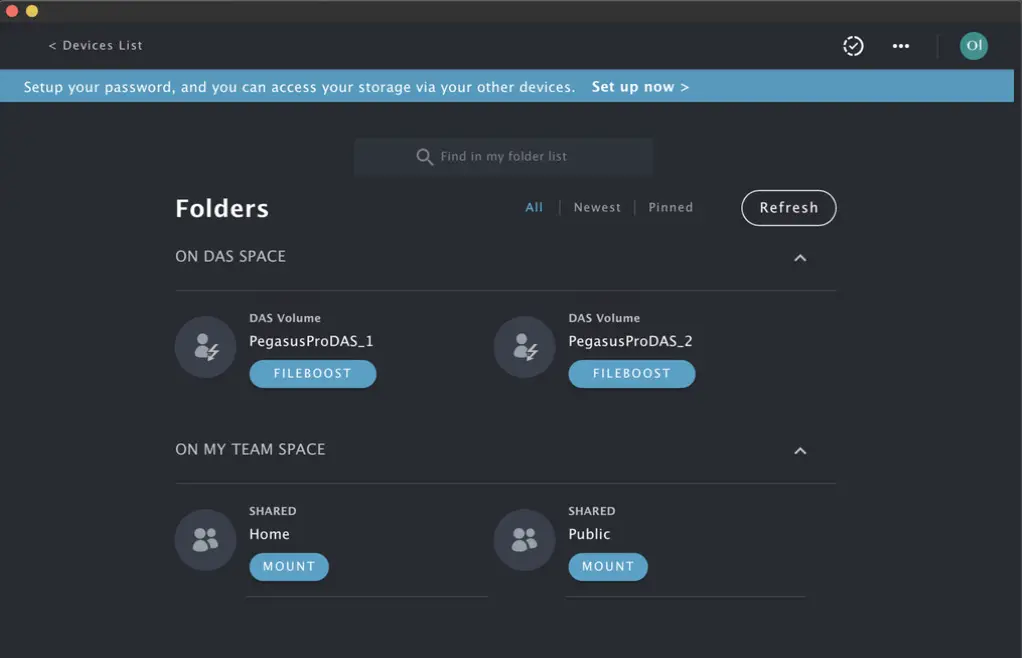Select the PegasusProDAS_1 volume icon
The height and width of the screenshot is (658, 1022).
click(x=205, y=347)
